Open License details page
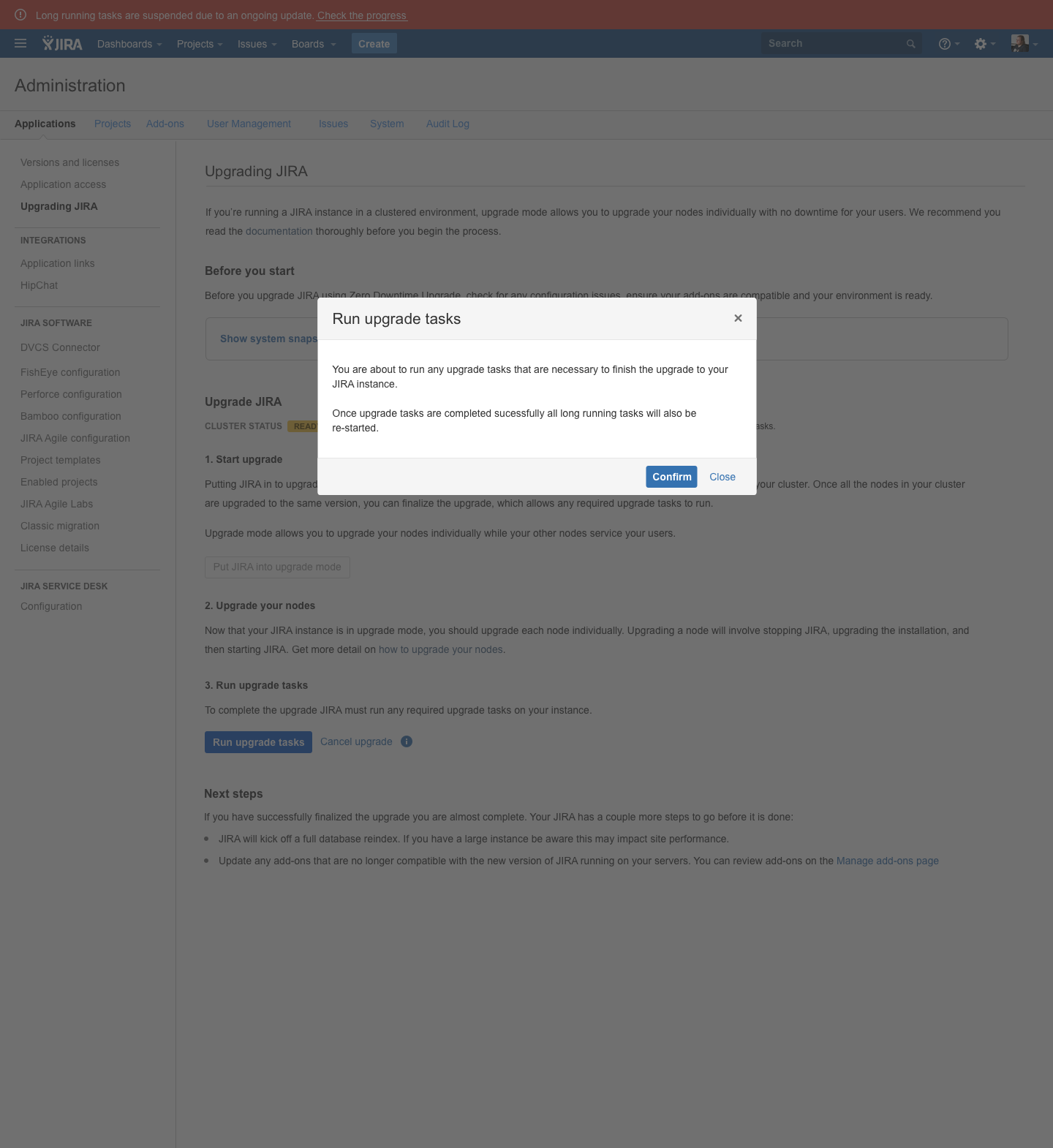Screen dimensions: 1053x1148 55,548
